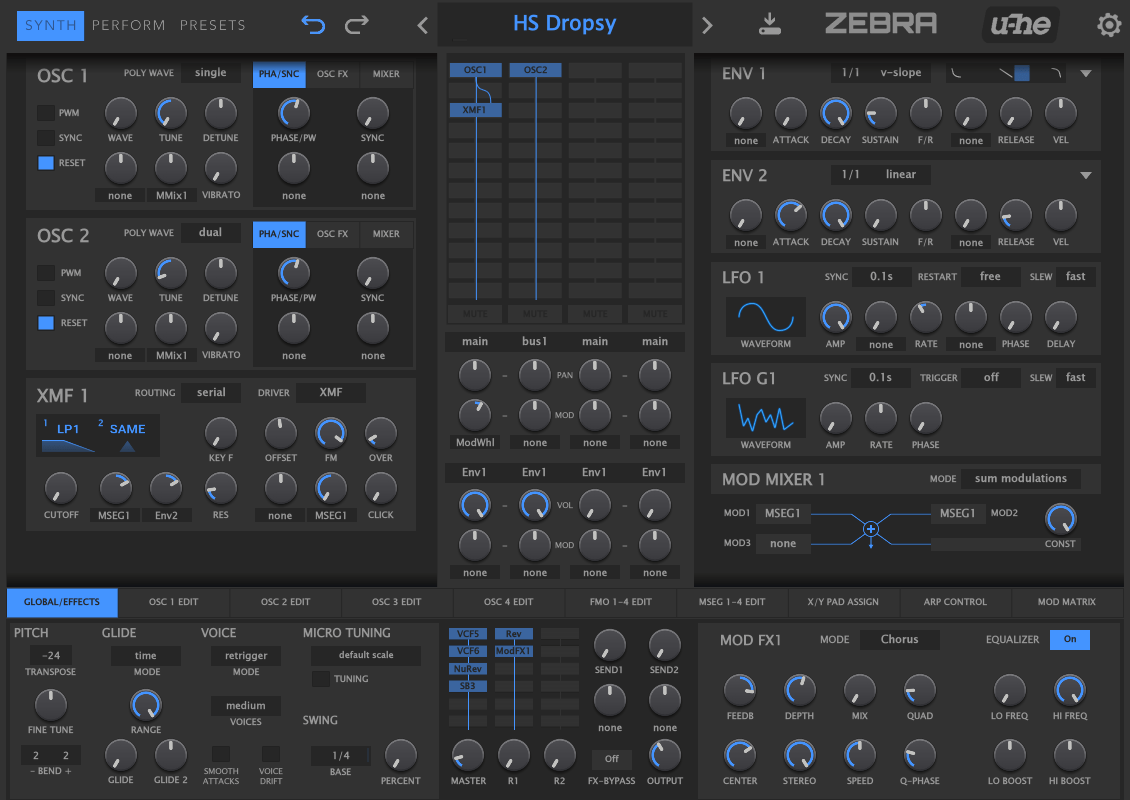1130x800 pixels.
Task: Click the Mod Mixer sum plus node
Action: click(x=871, y=529)
